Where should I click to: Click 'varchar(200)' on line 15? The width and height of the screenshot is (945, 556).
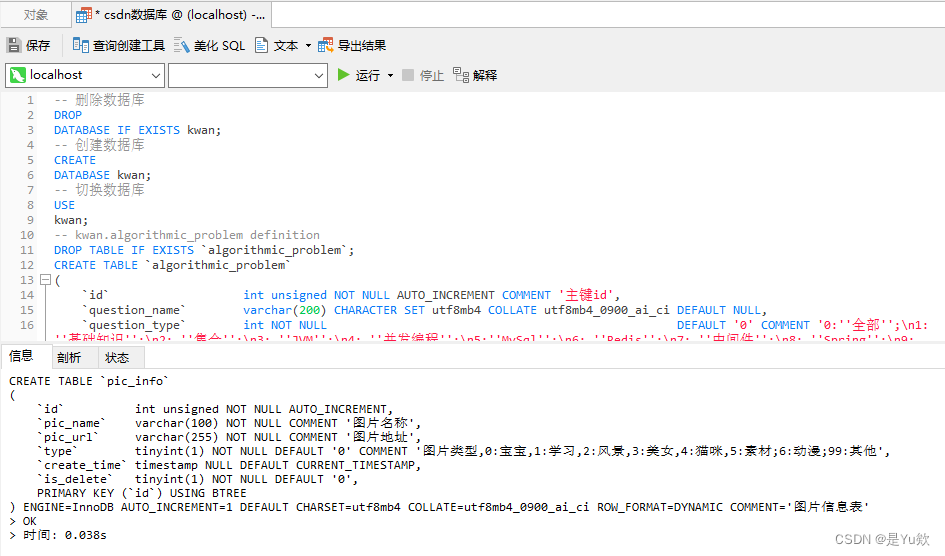point(284,310)
